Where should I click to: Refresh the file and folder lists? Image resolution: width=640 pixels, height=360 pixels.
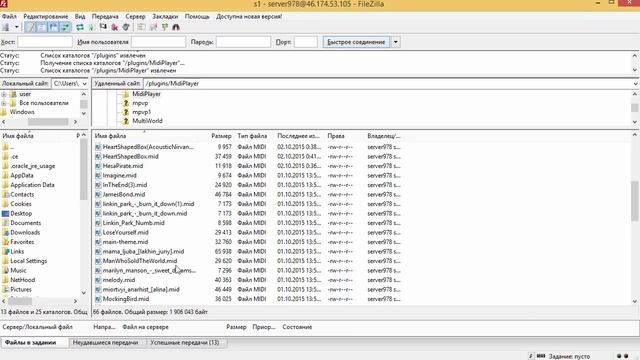(x=80, y=27)
